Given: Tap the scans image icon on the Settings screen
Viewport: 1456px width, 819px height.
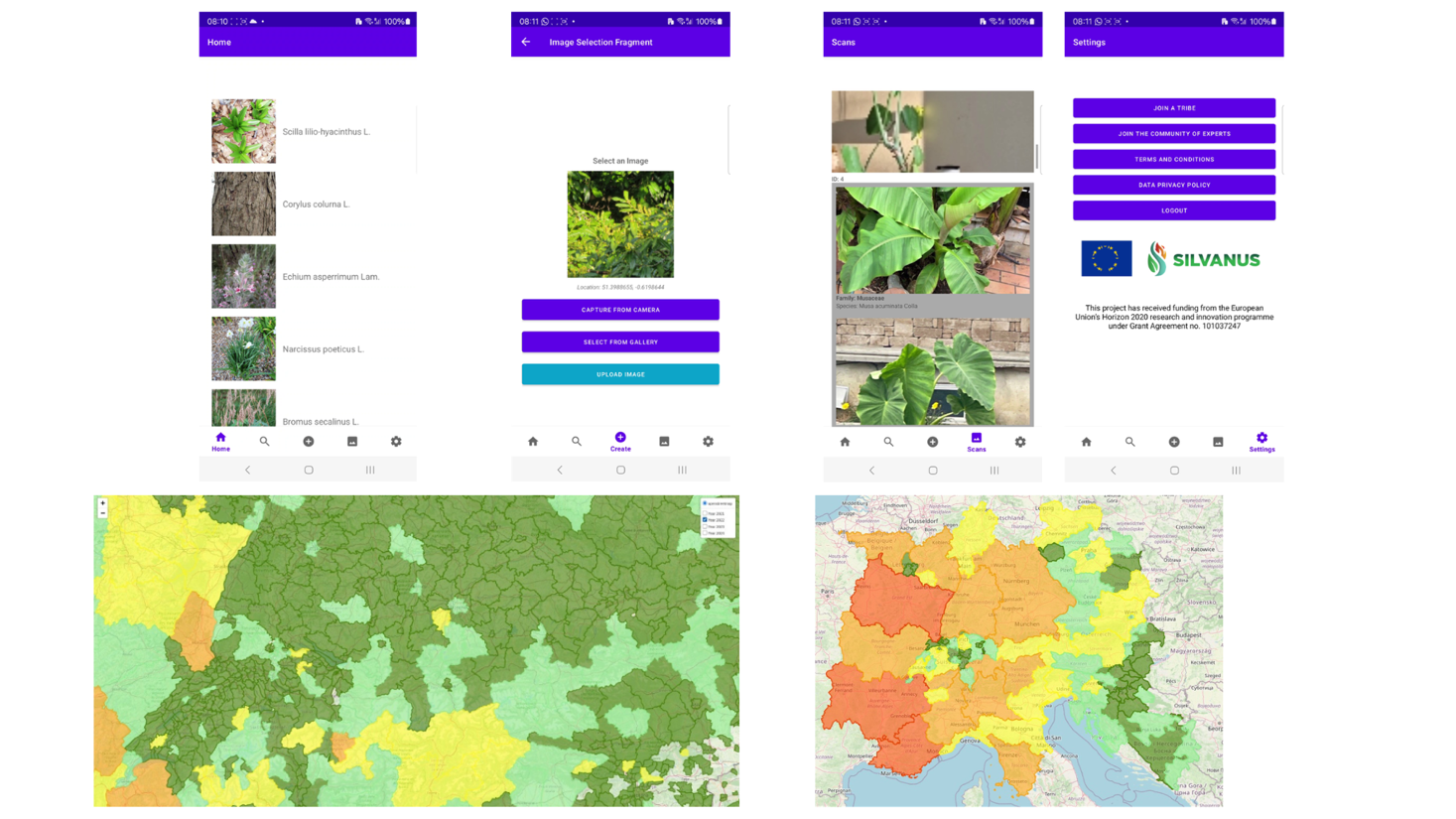Looking at the screenshot, I should coord(1218,442).
